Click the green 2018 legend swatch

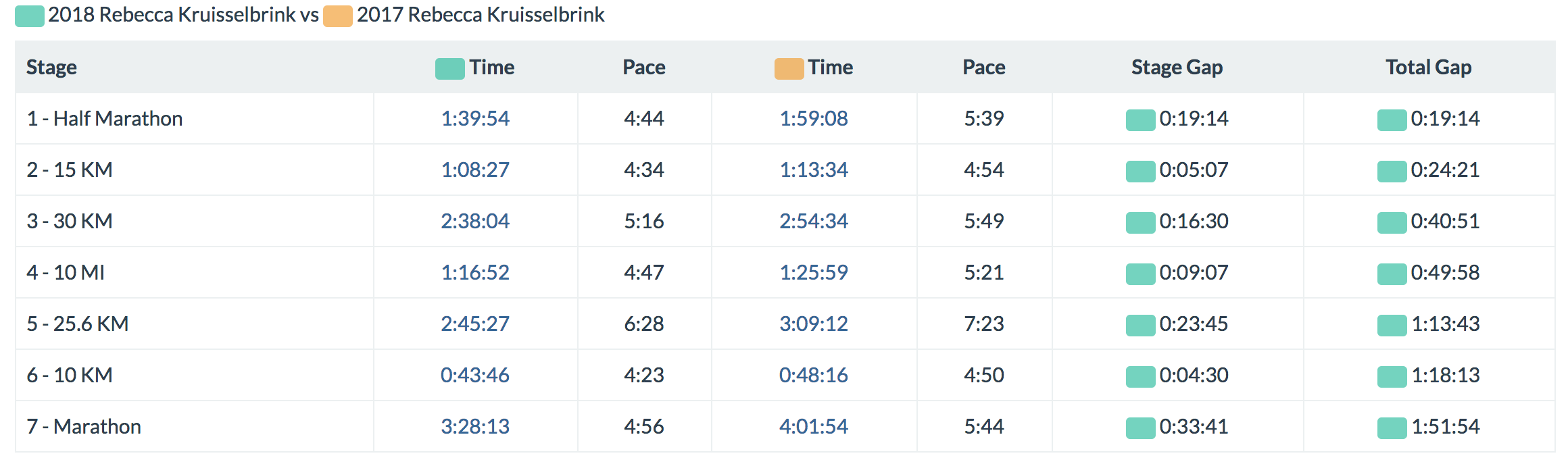pos(30,16)
